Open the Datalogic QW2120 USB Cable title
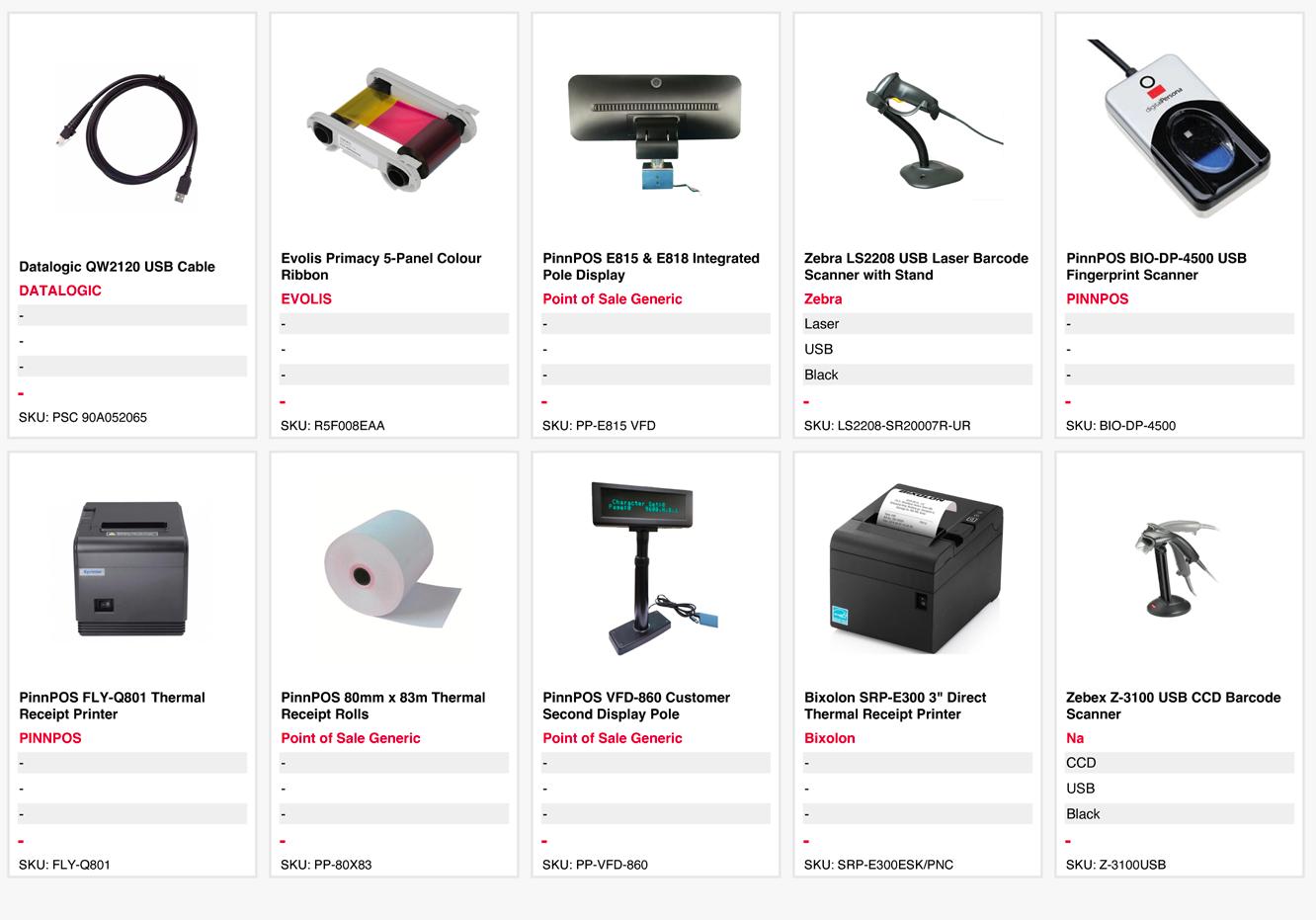The image size is (1316, 920). [117, 267]
